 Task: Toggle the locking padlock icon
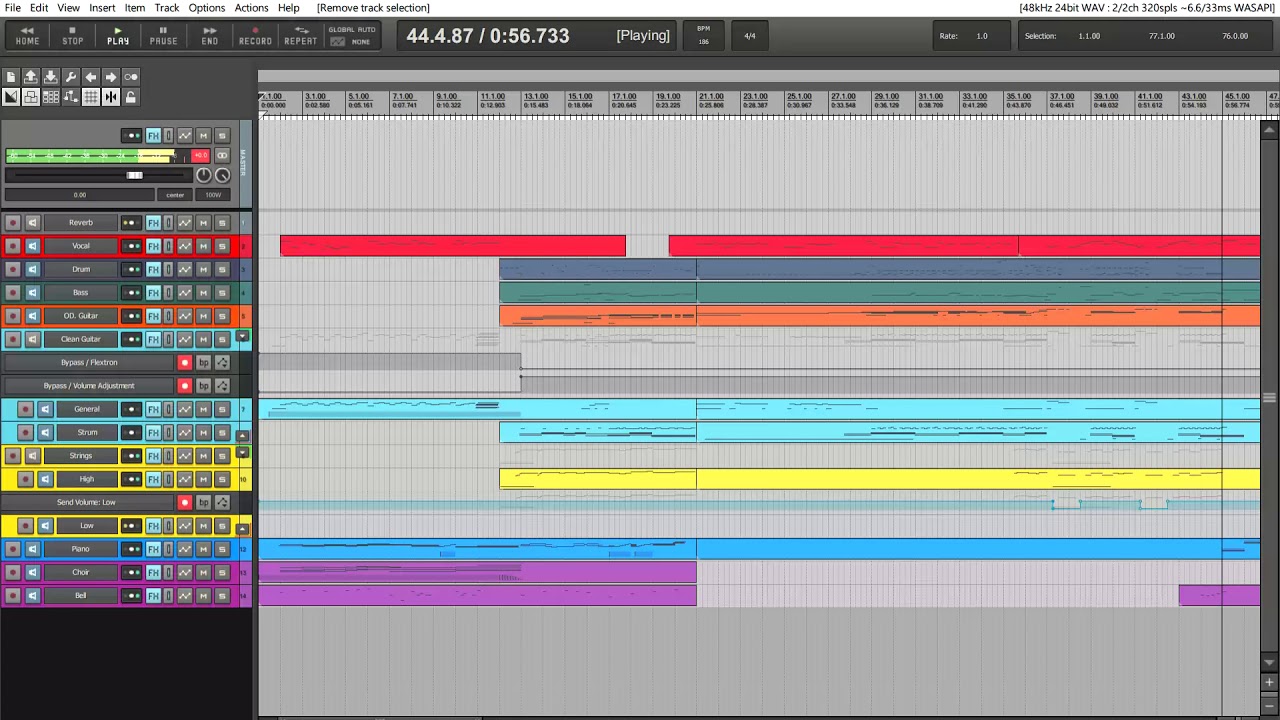click(x=131, y=97)
